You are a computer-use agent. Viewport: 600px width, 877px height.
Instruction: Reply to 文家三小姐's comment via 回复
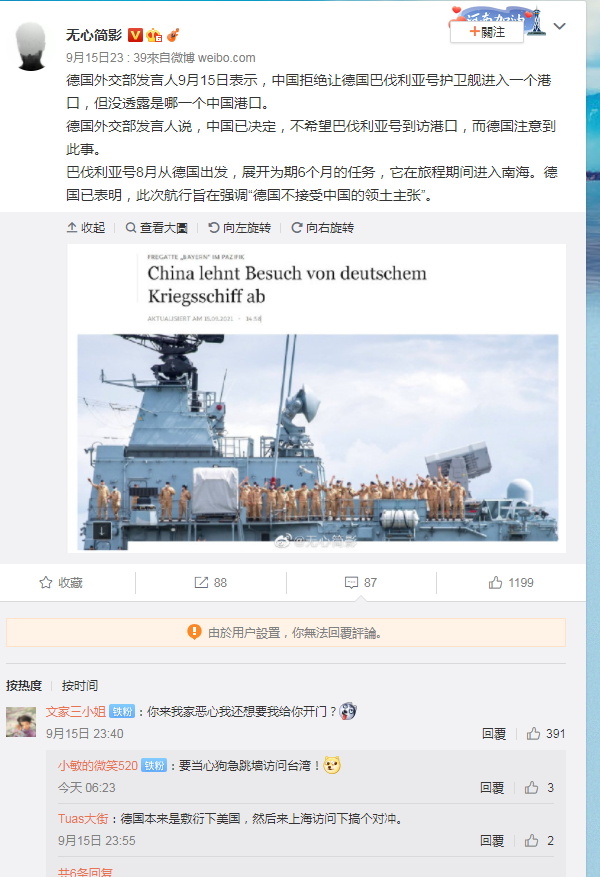click(x=494, y=734)
